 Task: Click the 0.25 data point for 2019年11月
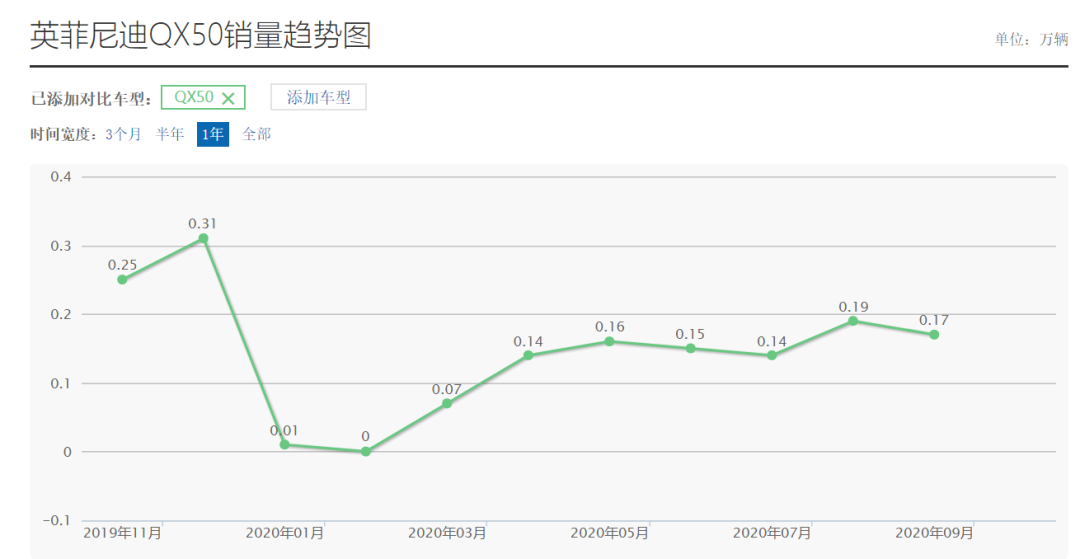pos(122,280)
